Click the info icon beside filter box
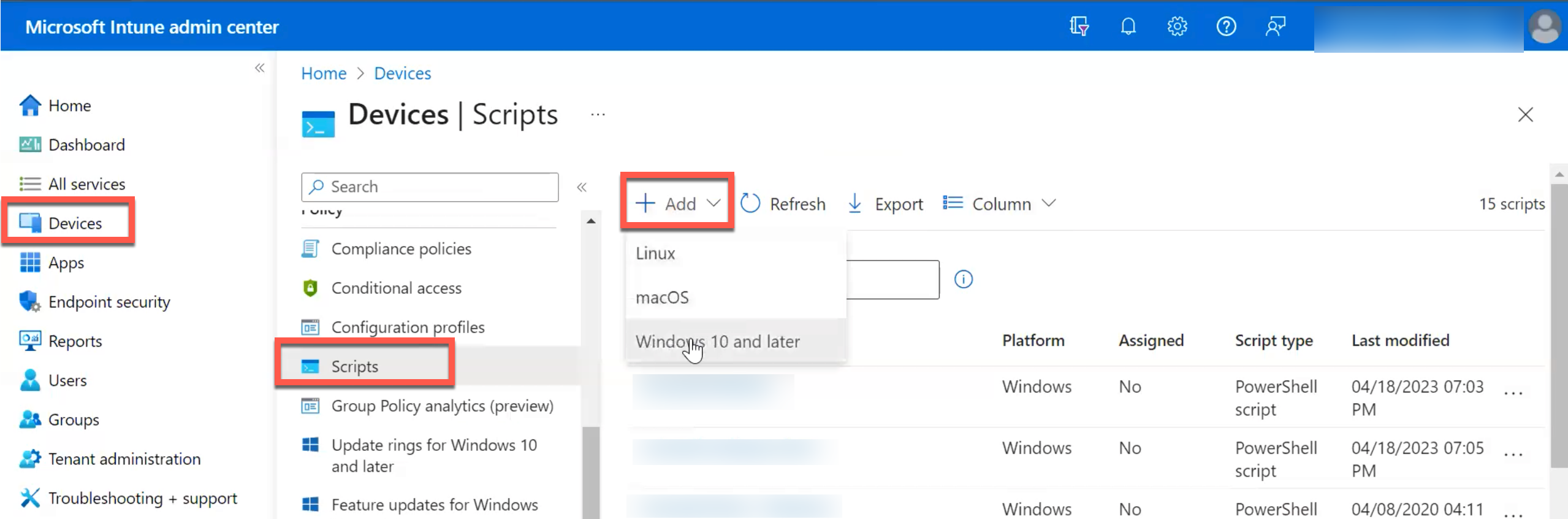Image resolution: width=1568 pixels, height=519 pixels. coord(963,280)
